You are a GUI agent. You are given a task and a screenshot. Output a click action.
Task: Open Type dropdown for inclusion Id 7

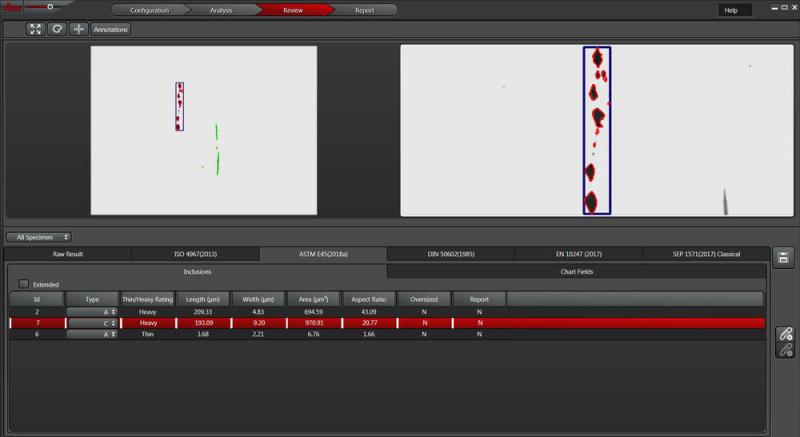(x=92, y=323)
